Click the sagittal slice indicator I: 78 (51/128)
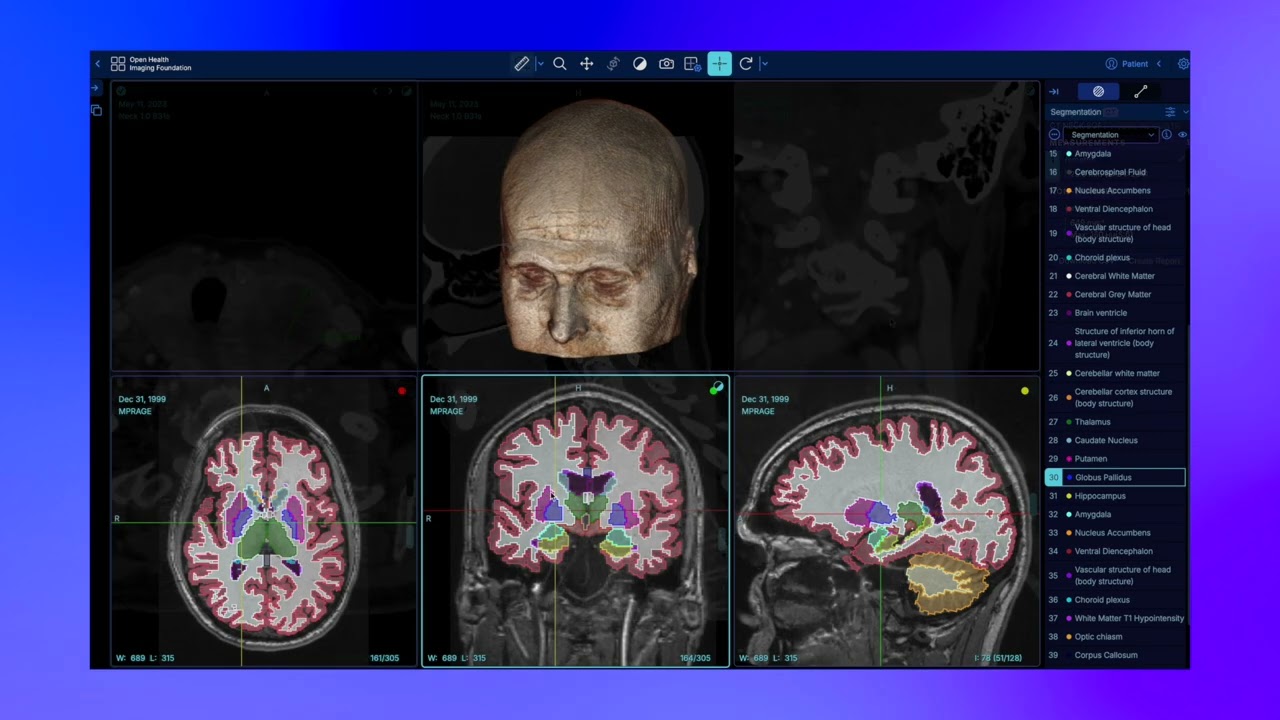This screenshot has height=720, width=1280. click(x=998, y=658)
